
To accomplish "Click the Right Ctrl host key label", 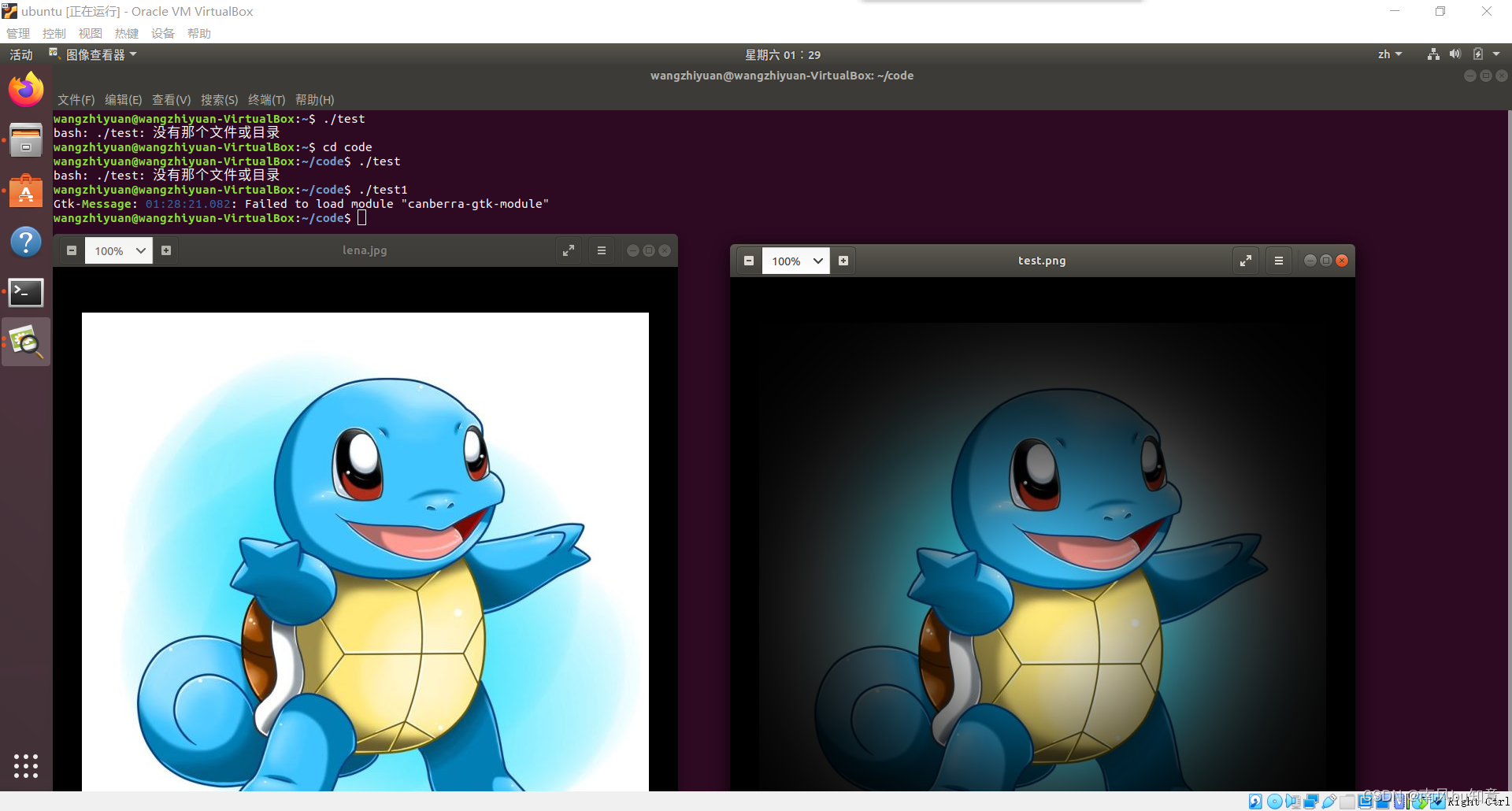I will click(1478, 802).
